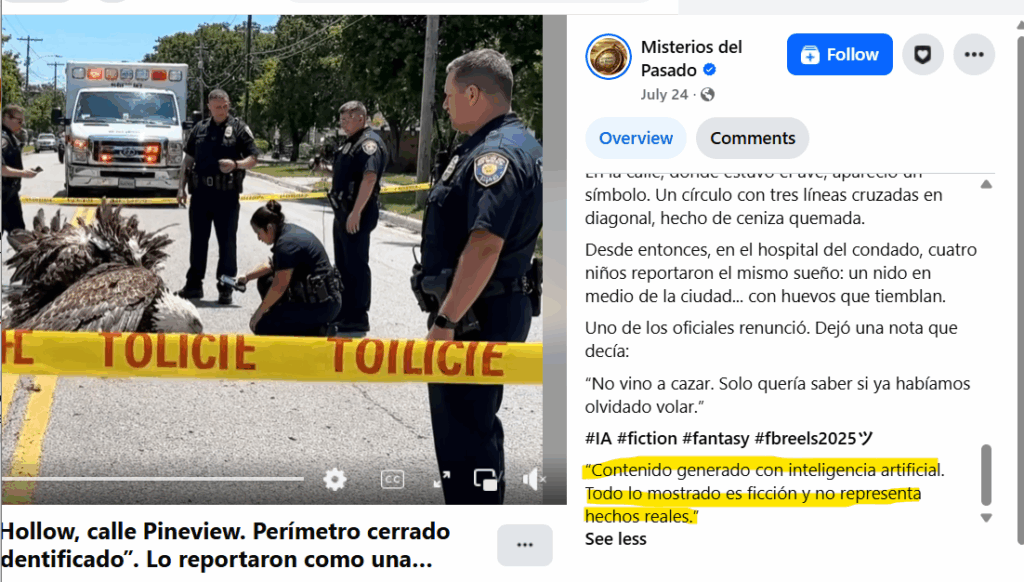Click the description scroll-down arrow

pos(986,517)
